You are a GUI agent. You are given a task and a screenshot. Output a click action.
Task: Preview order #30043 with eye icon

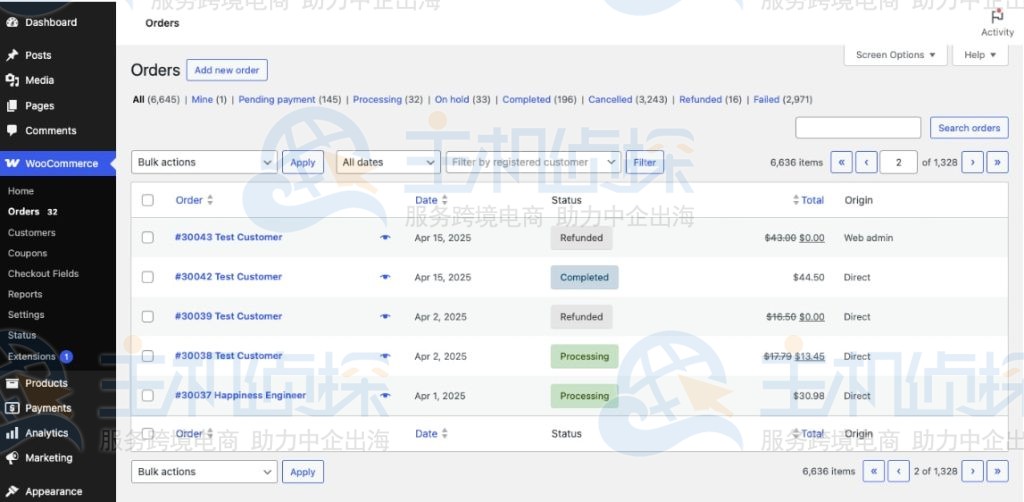coord(385,238)
